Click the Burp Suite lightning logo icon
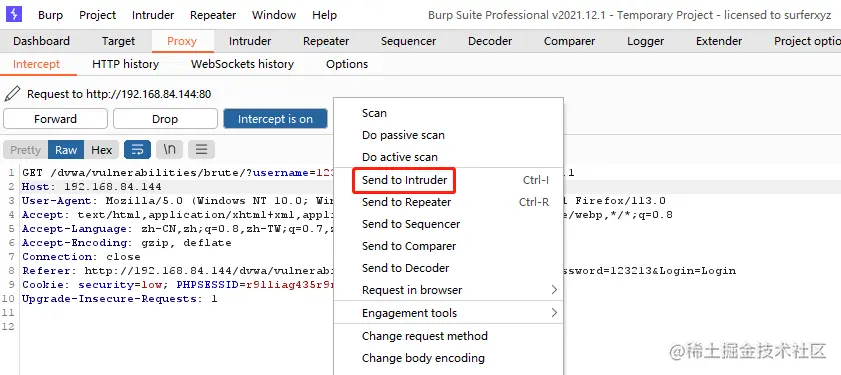The height and width of the screenshot is (375, 841). [13, 14]
